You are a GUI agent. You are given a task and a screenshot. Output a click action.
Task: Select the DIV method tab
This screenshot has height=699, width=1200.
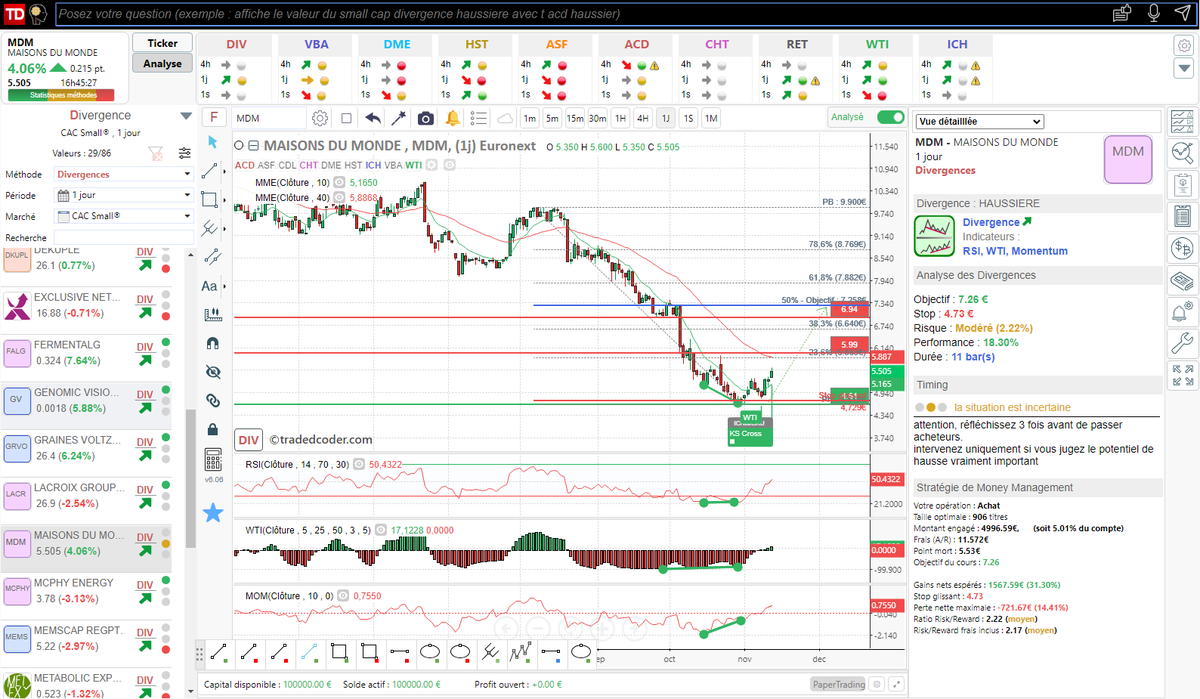[x=236, y=44]
